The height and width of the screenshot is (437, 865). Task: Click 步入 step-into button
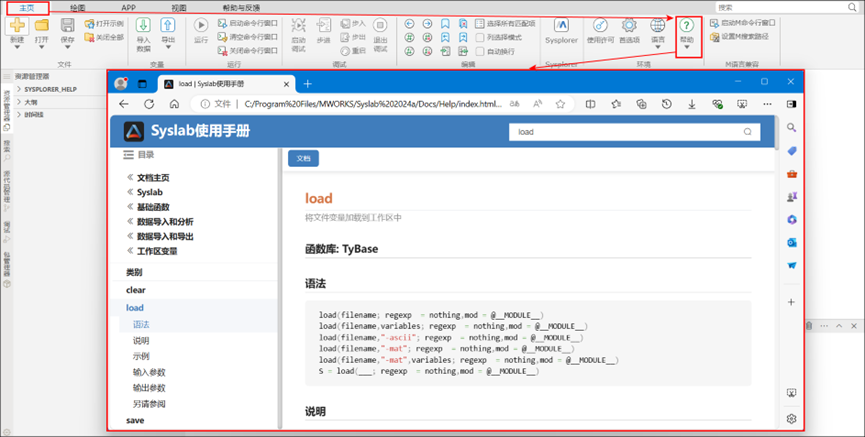(353, 23)
